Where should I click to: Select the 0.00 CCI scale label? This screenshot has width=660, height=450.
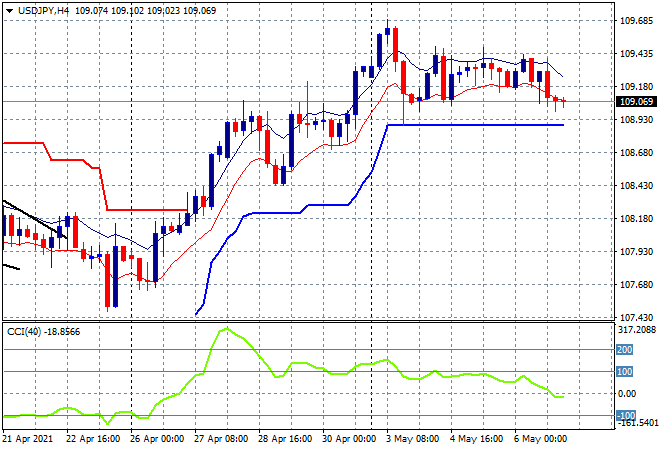[627, 394]
